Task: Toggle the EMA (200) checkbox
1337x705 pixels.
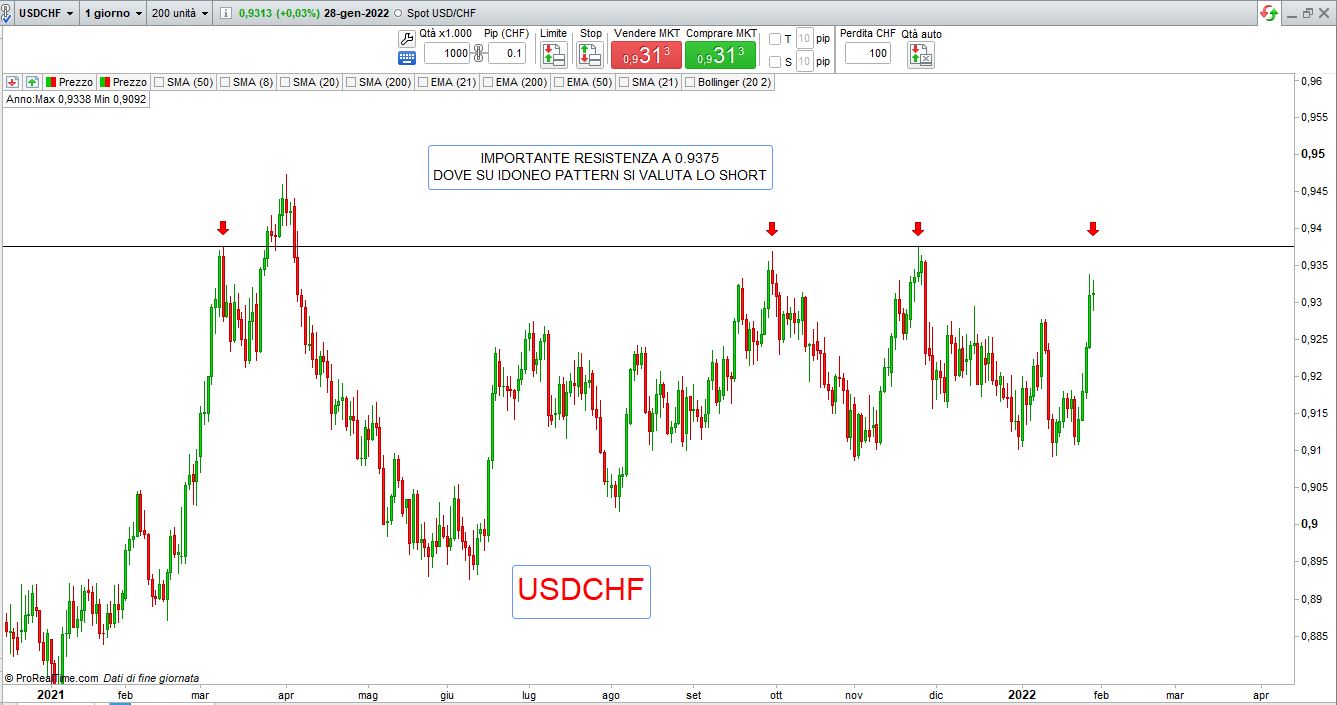Action: pyautogui.click(x=488, y=82)
